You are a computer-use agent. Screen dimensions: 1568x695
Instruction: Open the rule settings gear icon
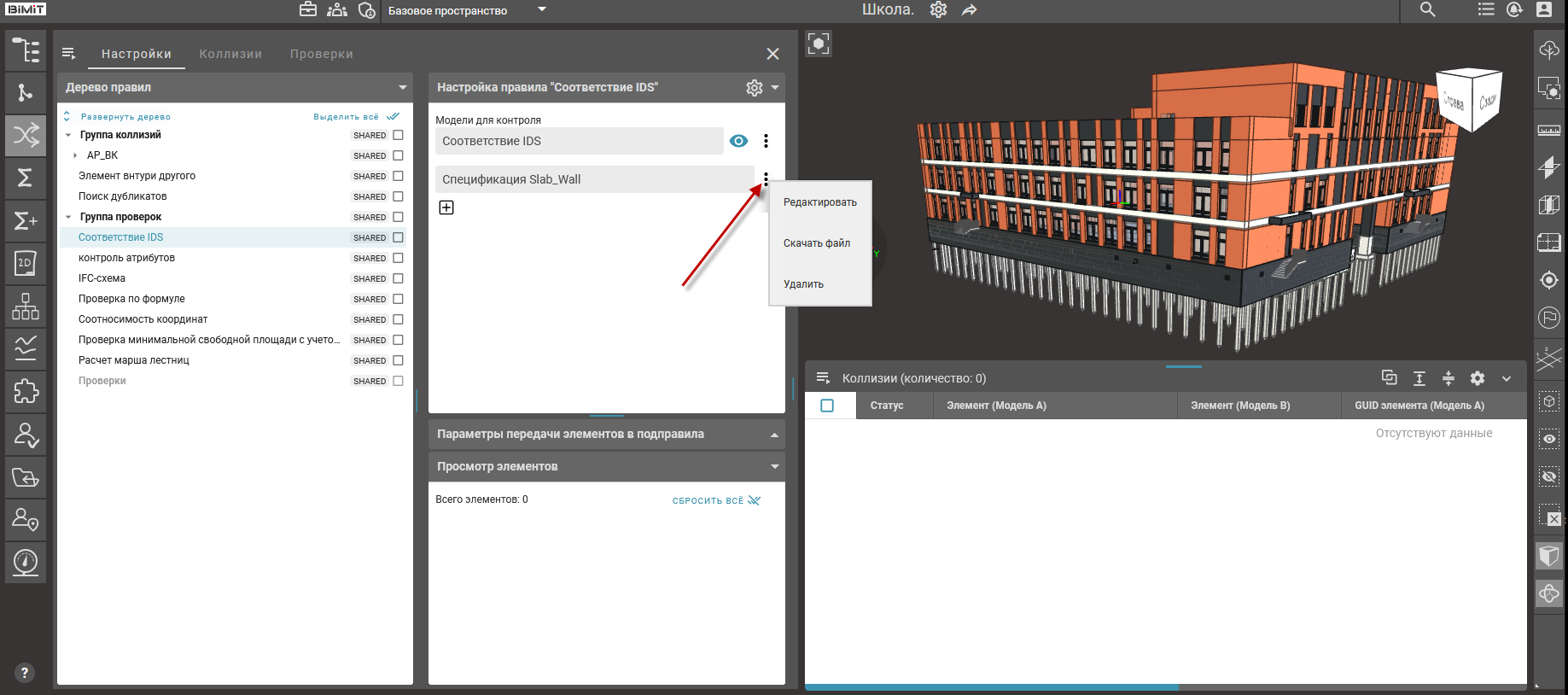coord(754,87)
